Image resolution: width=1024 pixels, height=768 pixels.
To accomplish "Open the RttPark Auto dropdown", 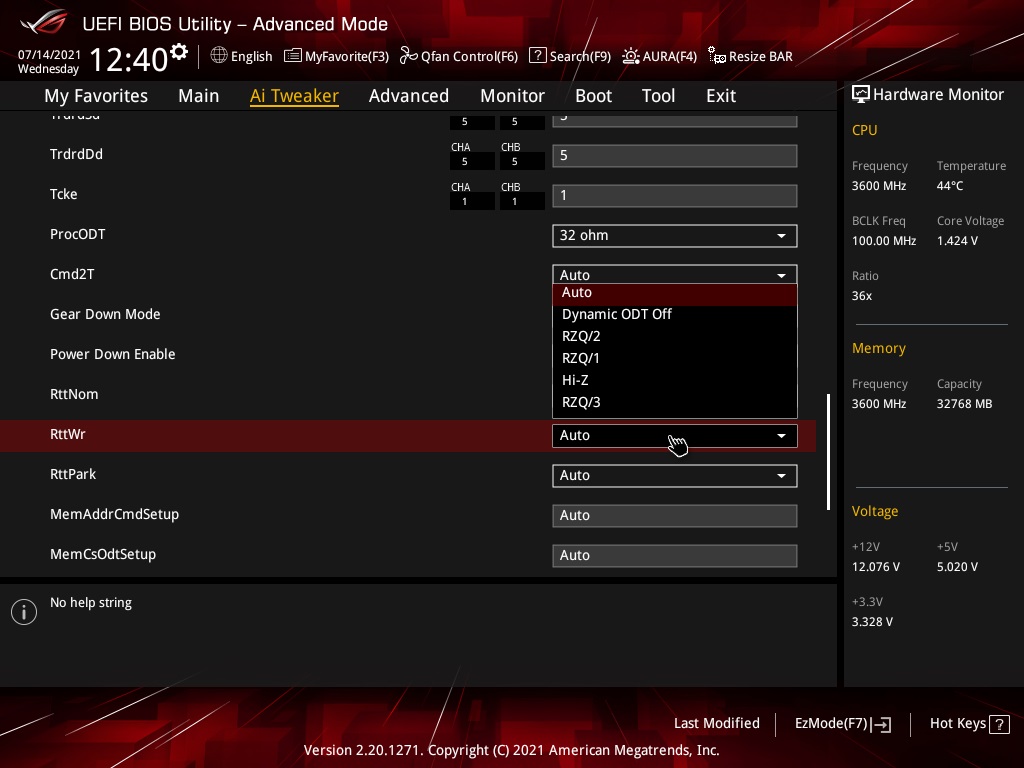I will 675,475.
